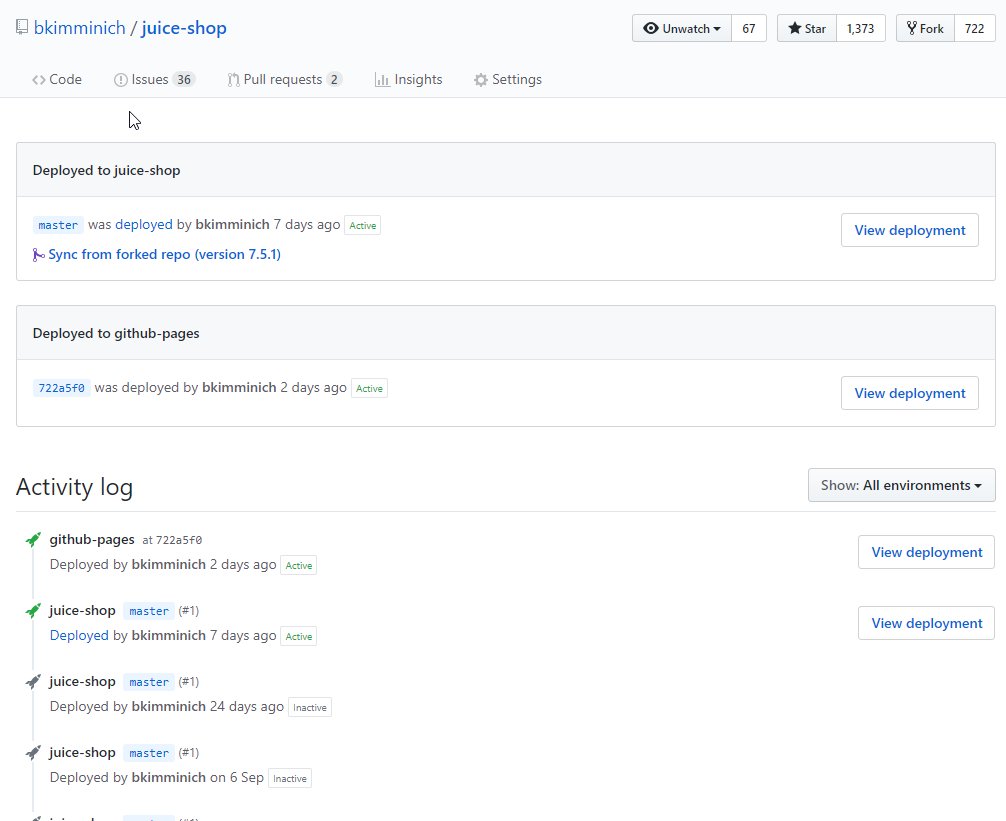
Task: Open the 722a5f0 commit in github-pages card
Action: [61, 388]
